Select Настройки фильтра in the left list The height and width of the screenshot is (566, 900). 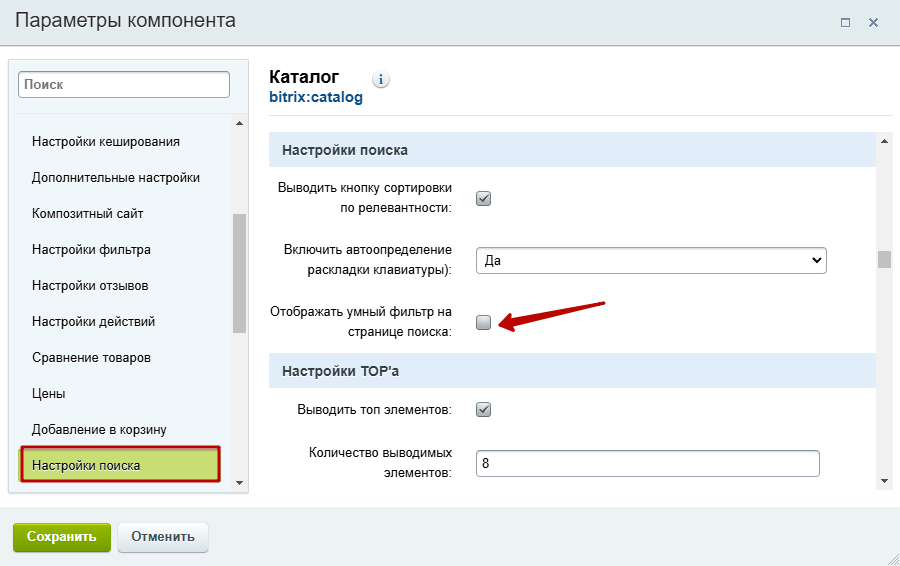click(x=91, y=250)
